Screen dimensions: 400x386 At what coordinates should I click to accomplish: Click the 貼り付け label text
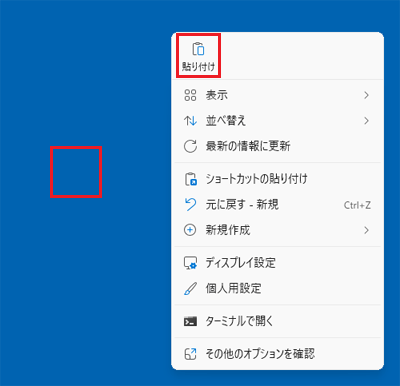pos(198,67)
